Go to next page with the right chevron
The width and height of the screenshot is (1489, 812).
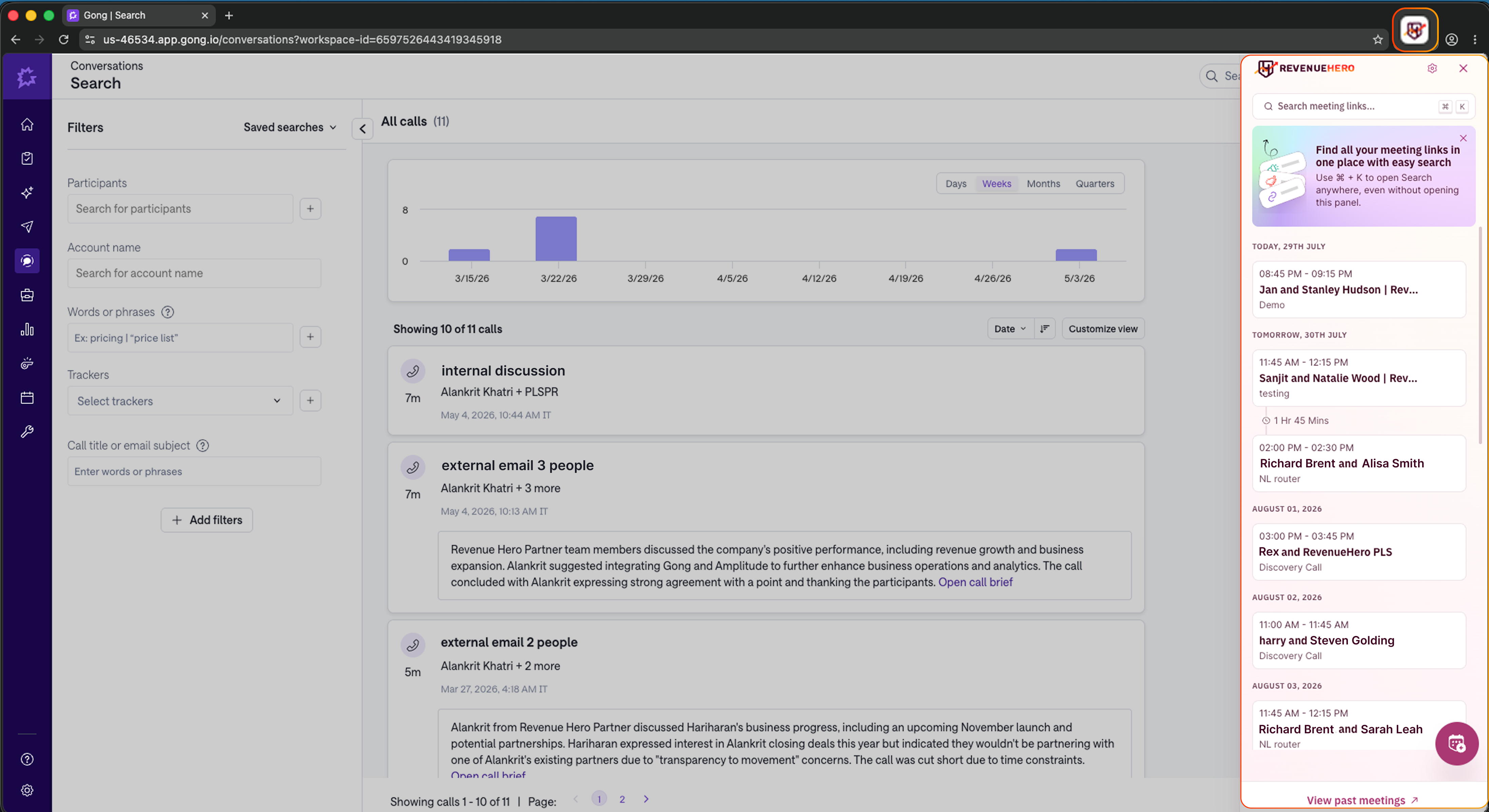[646, 799]
